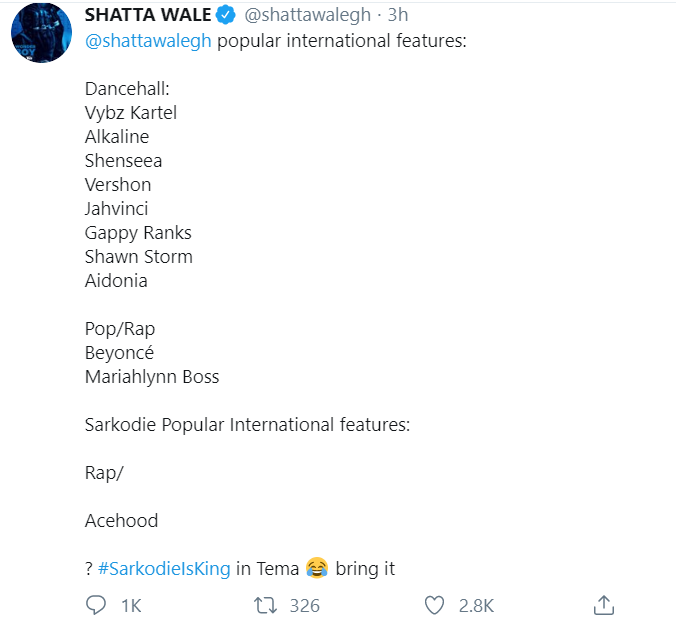Open the tweet's 3h timestamp
Viewport: 676px width, 628px height.
pos(397,15)
